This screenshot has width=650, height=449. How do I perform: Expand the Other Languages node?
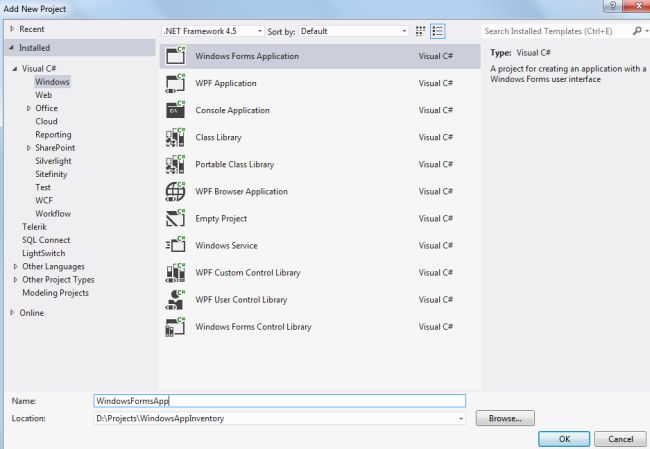(15, 266)
